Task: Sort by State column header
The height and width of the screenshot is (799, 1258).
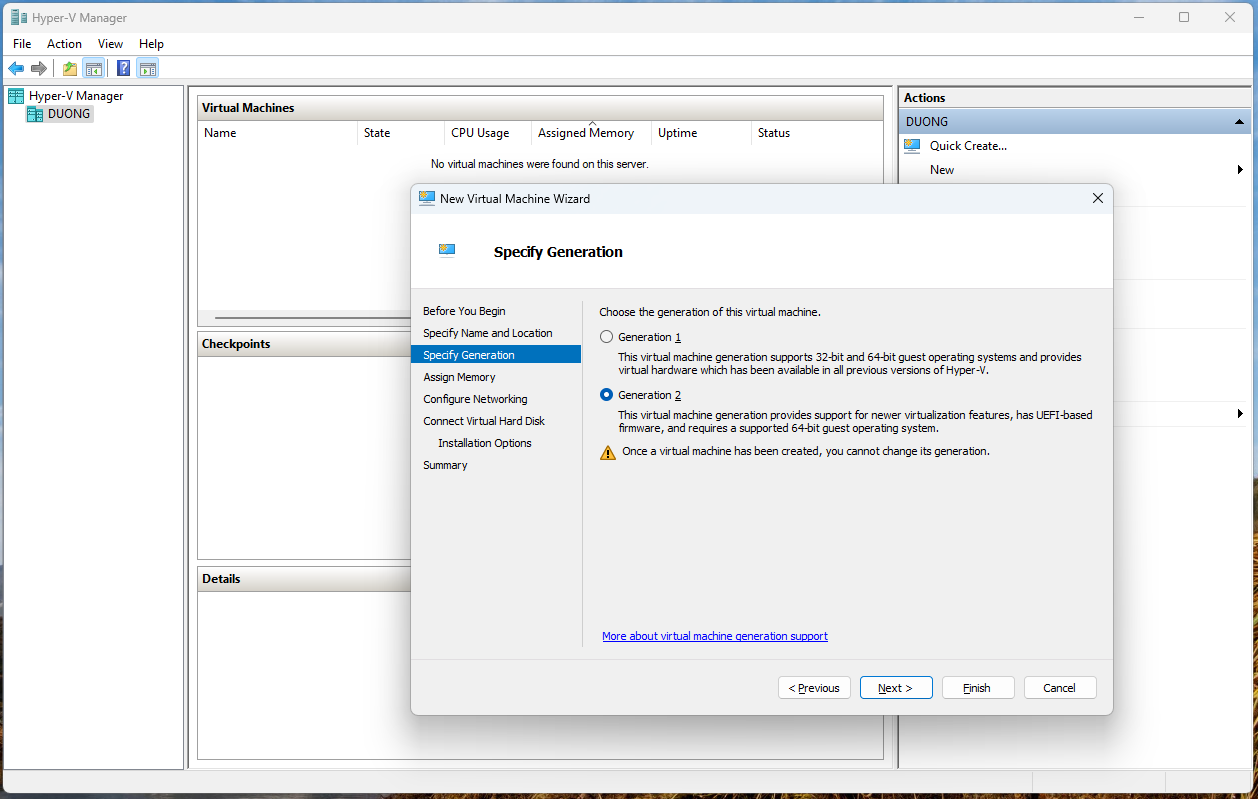Action: point(401,133)
